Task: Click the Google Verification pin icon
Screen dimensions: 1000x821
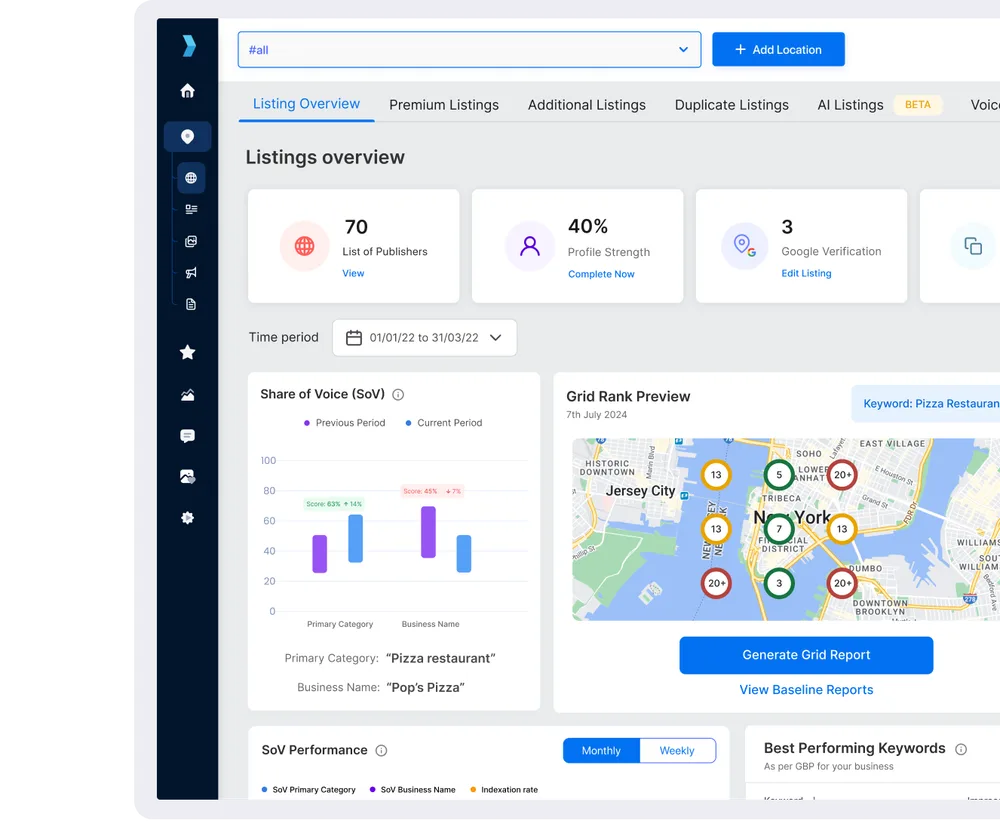Action: pos(744,246)
